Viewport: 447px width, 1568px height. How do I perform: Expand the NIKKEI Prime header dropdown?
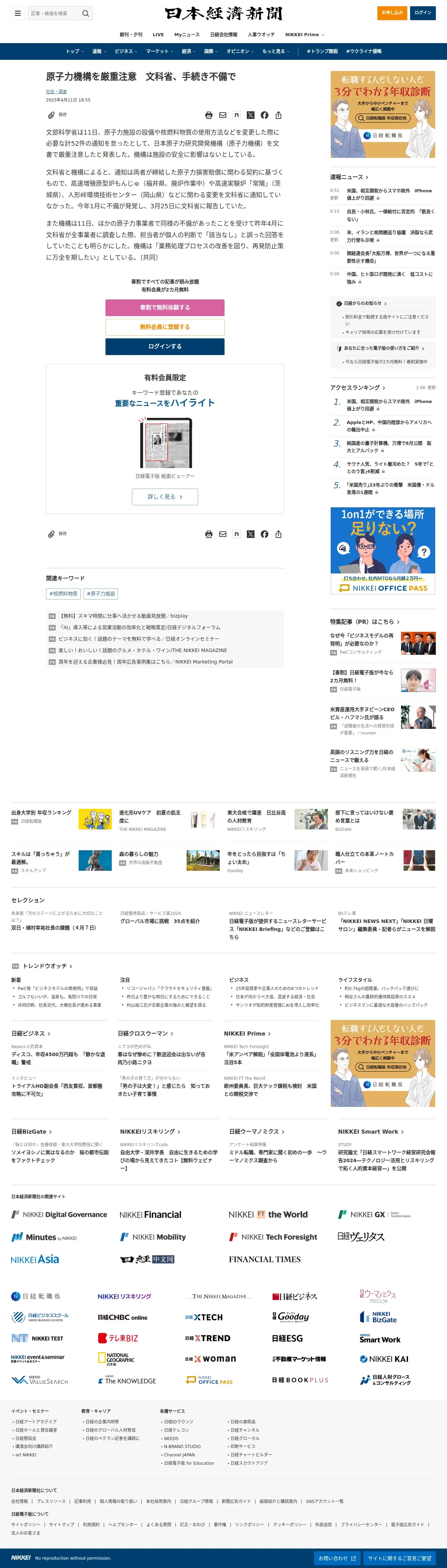(x=305, y=35)
